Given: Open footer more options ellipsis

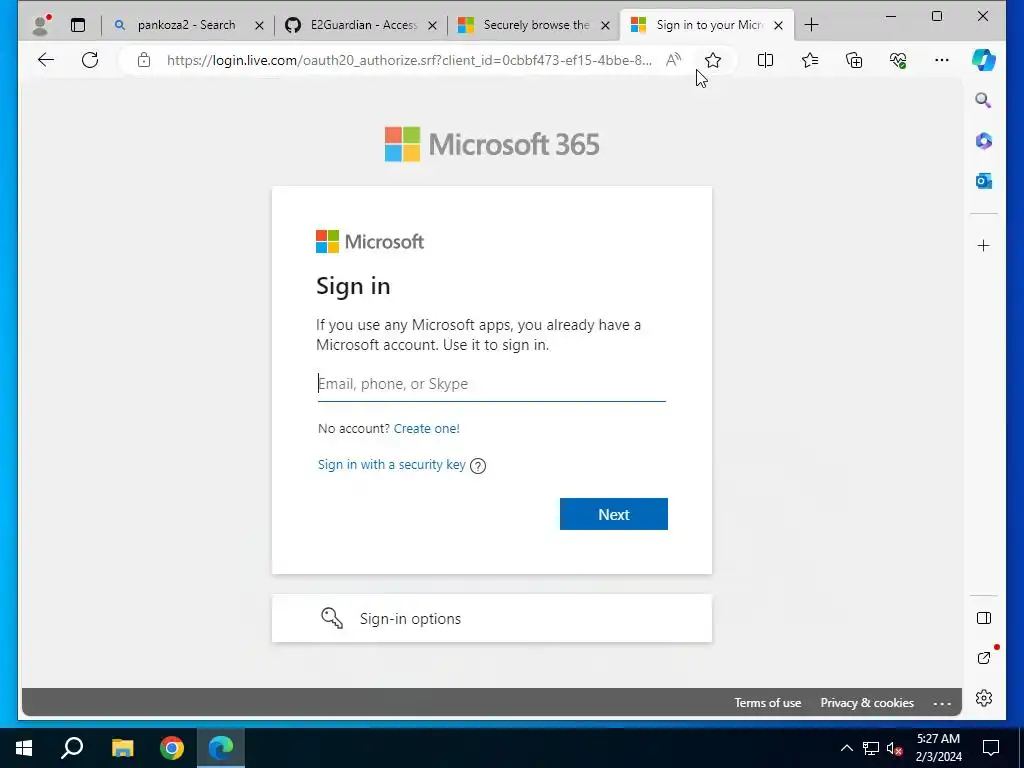Looking at the screenshot, I should tap(942, 703).
